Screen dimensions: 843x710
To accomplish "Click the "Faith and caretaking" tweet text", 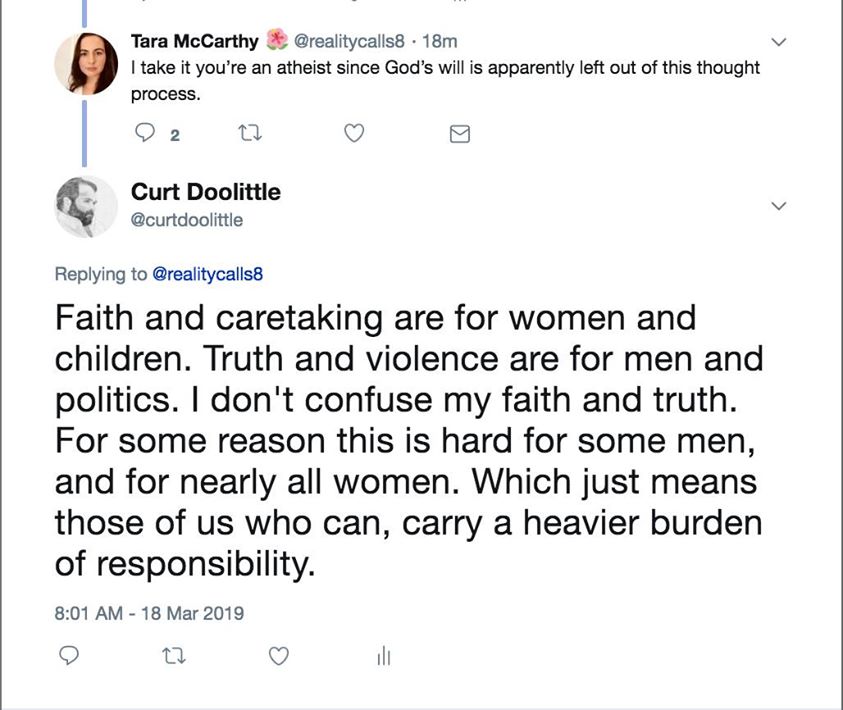I will 400,441.
